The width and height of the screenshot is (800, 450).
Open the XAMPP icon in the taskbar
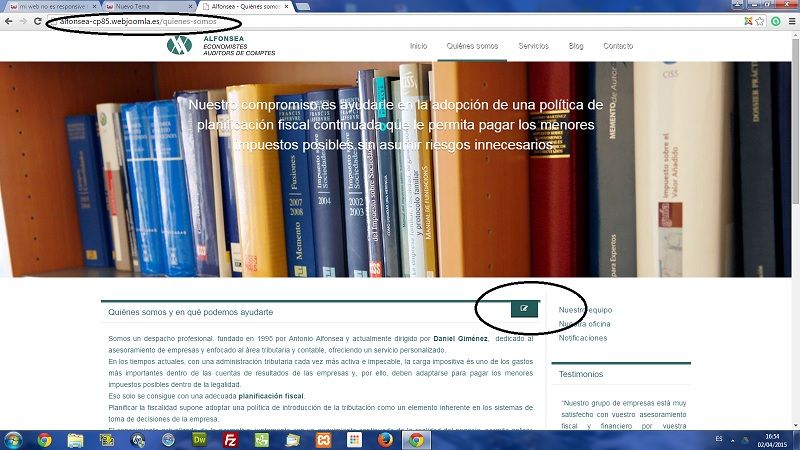(323, 440)
